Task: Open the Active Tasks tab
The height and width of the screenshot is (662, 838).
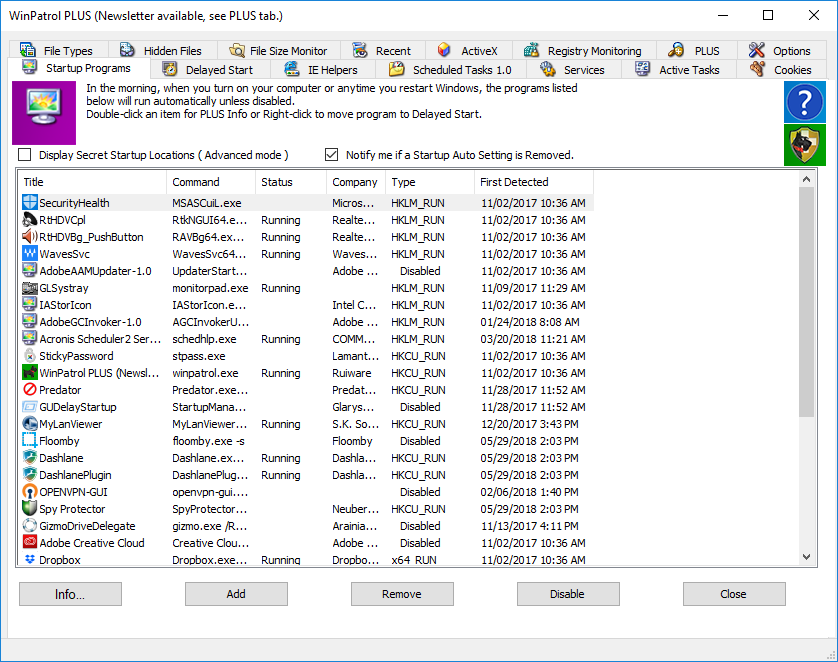Action: click(x=679, y=69)
